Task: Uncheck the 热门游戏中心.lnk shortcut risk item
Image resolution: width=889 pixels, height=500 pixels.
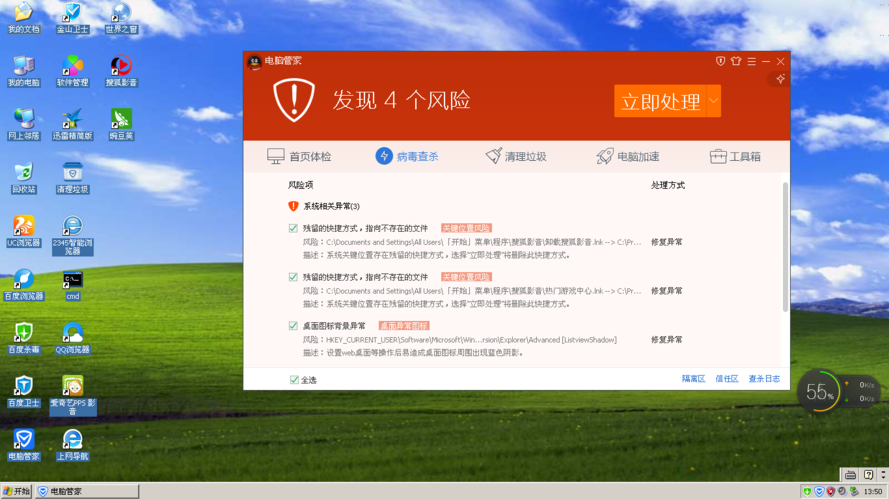Action: [293, 277]
